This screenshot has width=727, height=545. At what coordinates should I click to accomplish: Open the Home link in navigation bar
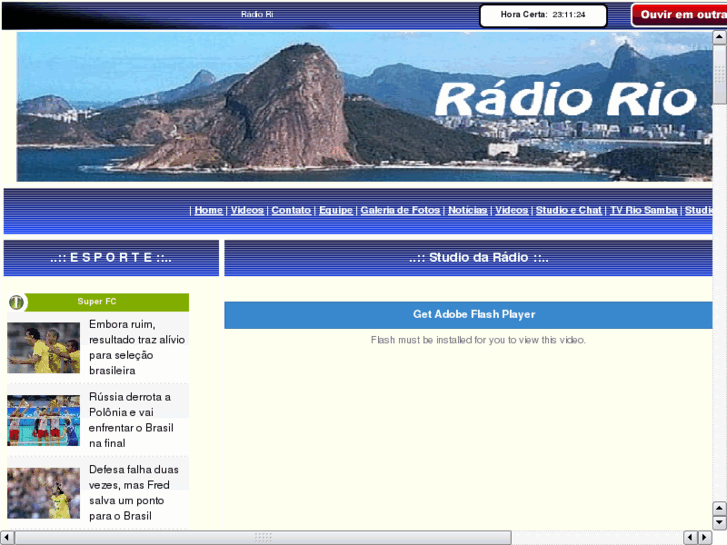209,210
